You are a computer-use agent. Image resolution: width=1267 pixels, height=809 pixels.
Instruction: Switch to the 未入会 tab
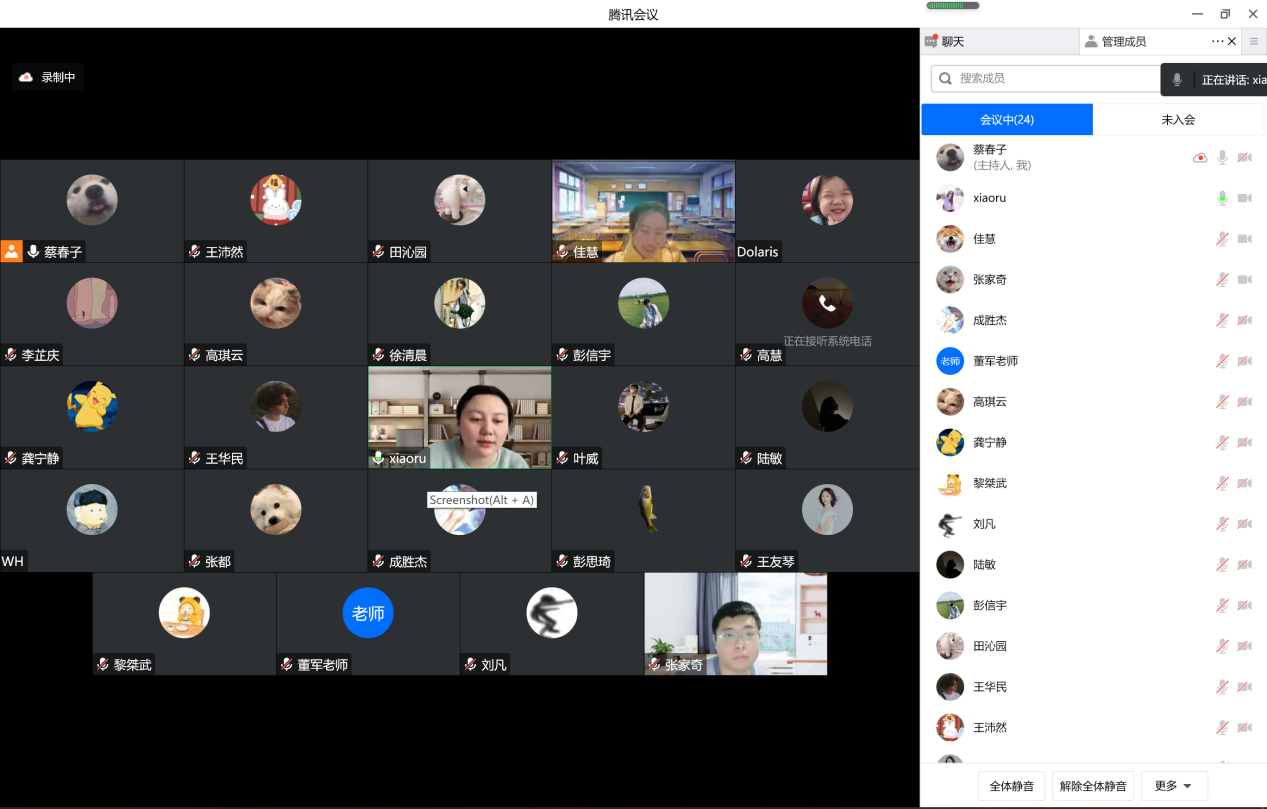point(1178,119)
